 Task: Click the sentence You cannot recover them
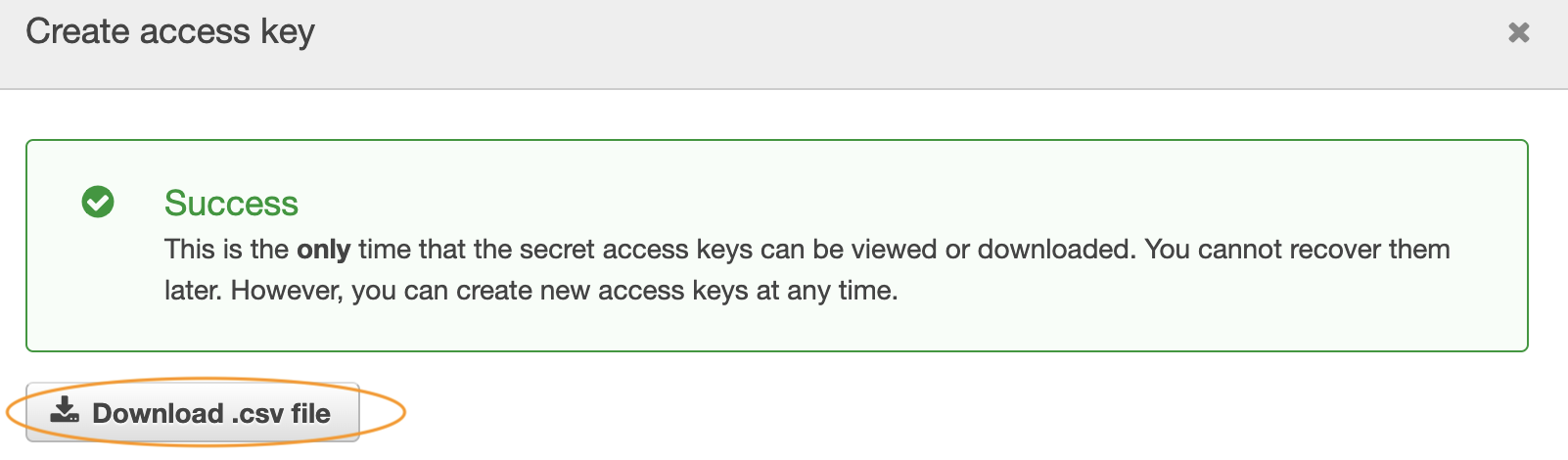tap(1297, 250)
